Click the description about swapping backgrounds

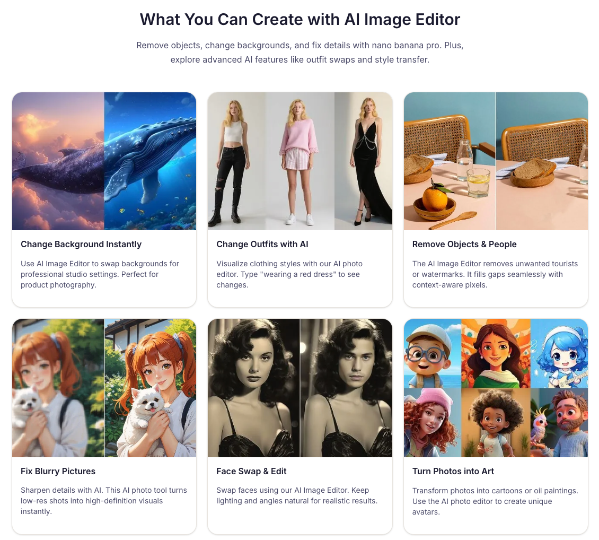pyautogui.click(x=100, y=274)
